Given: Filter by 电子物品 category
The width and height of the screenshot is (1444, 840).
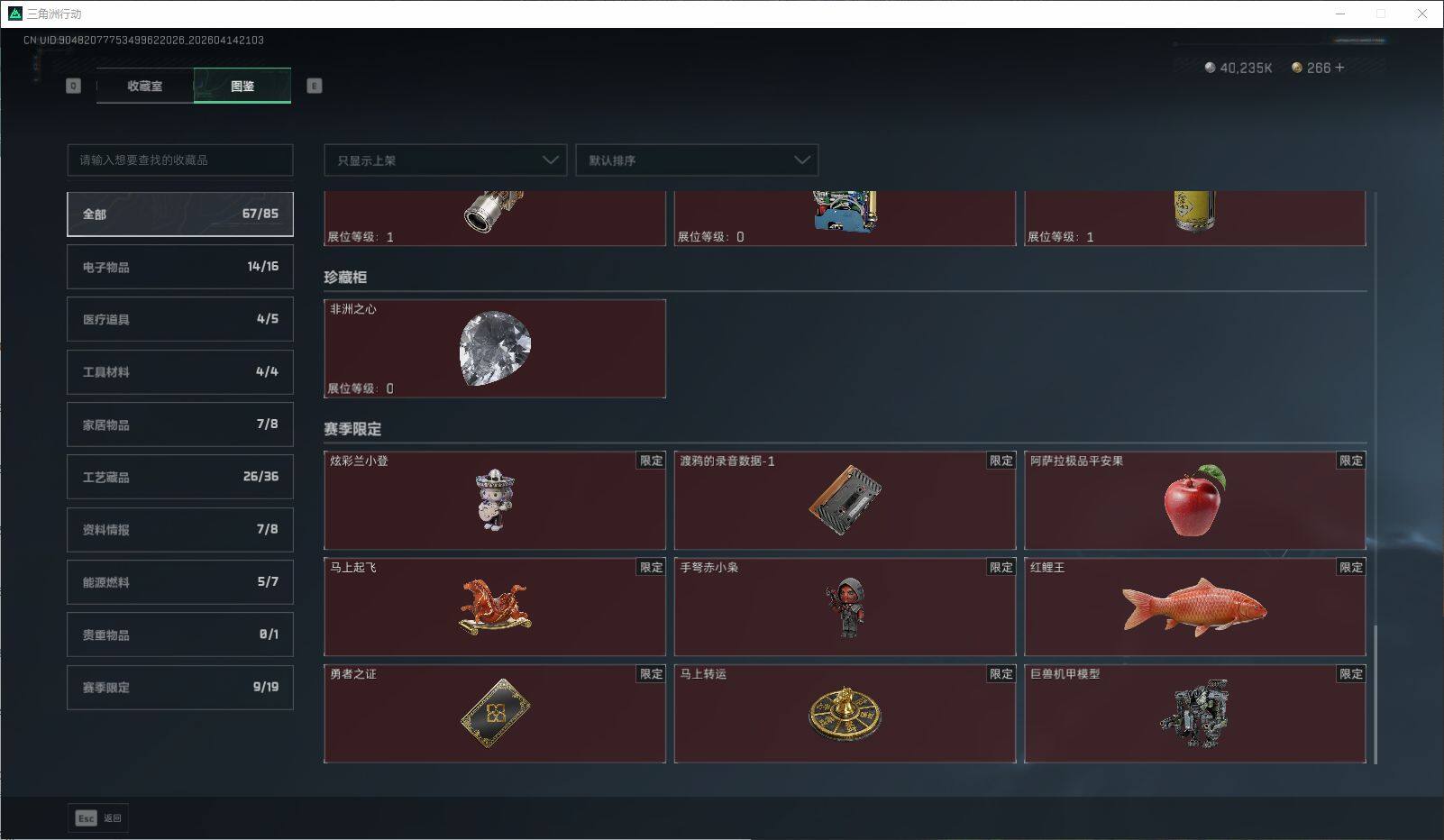Looking at the screenshot, I should click(180, 267).
